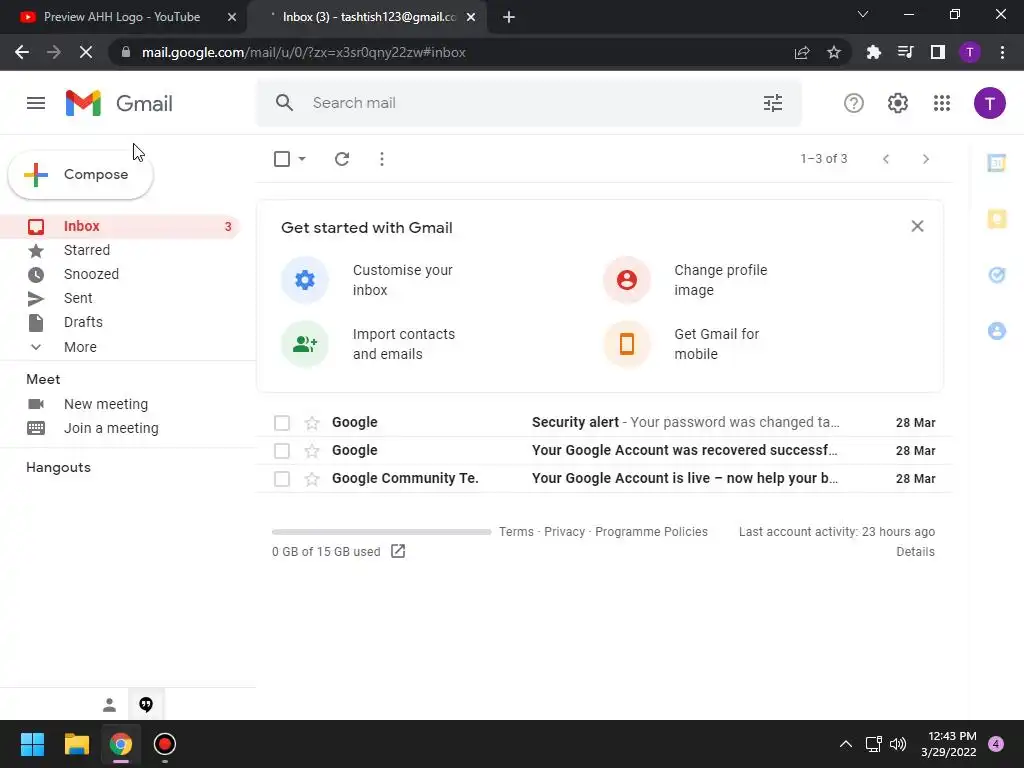1024x768 pixels.
Task: Stop loading the page
Action: tap(86, 52)
